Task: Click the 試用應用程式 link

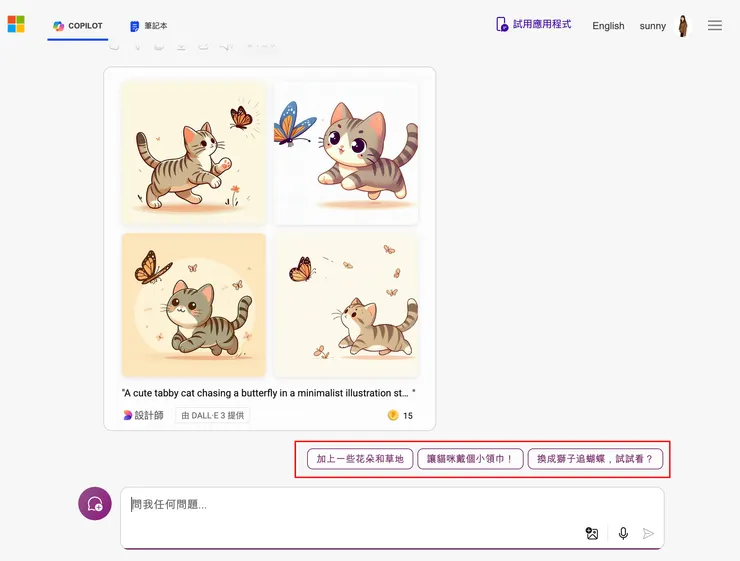Action: coord(533,25)
